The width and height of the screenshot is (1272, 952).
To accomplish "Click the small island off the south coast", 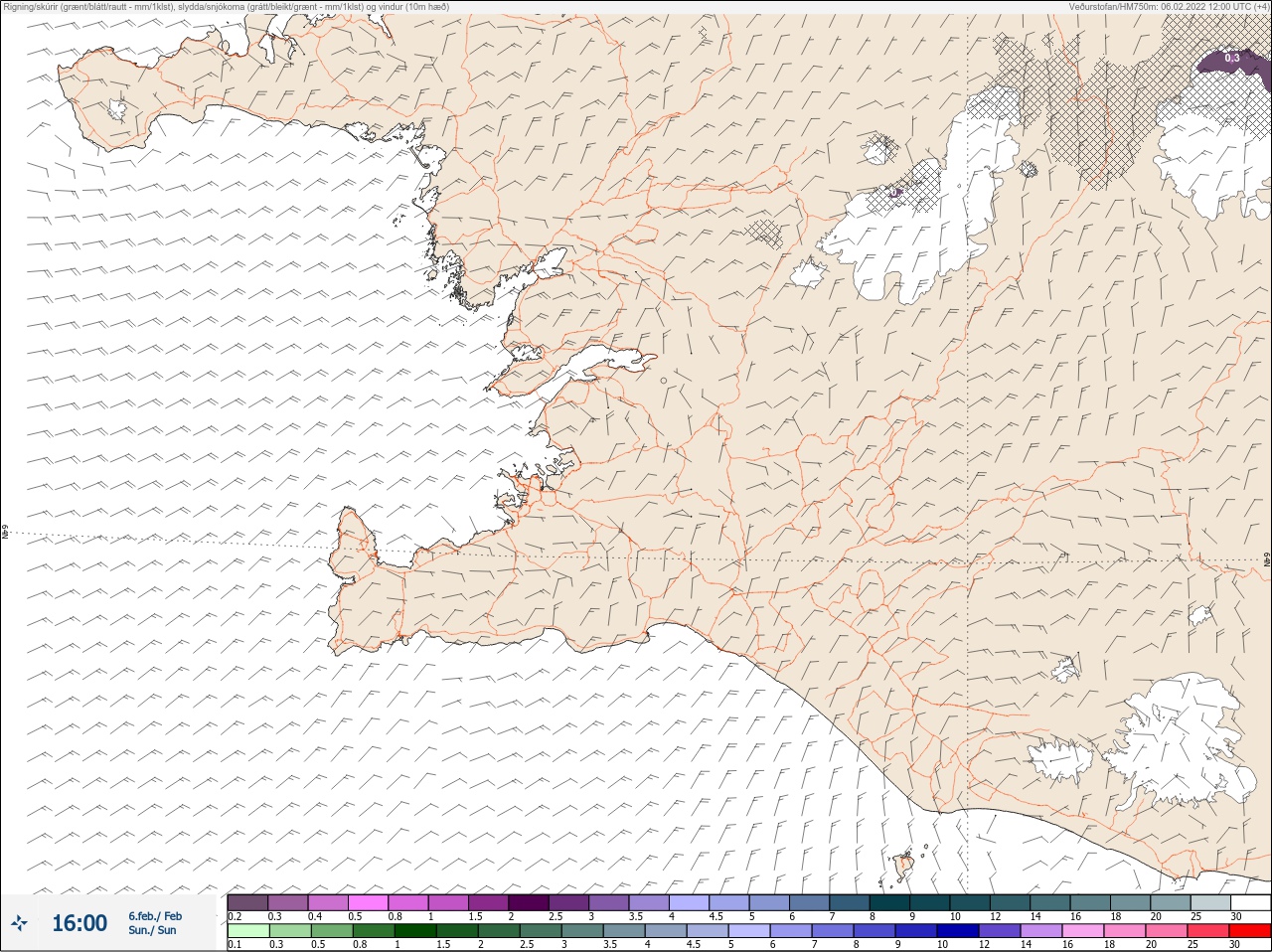I will [904, 867].
